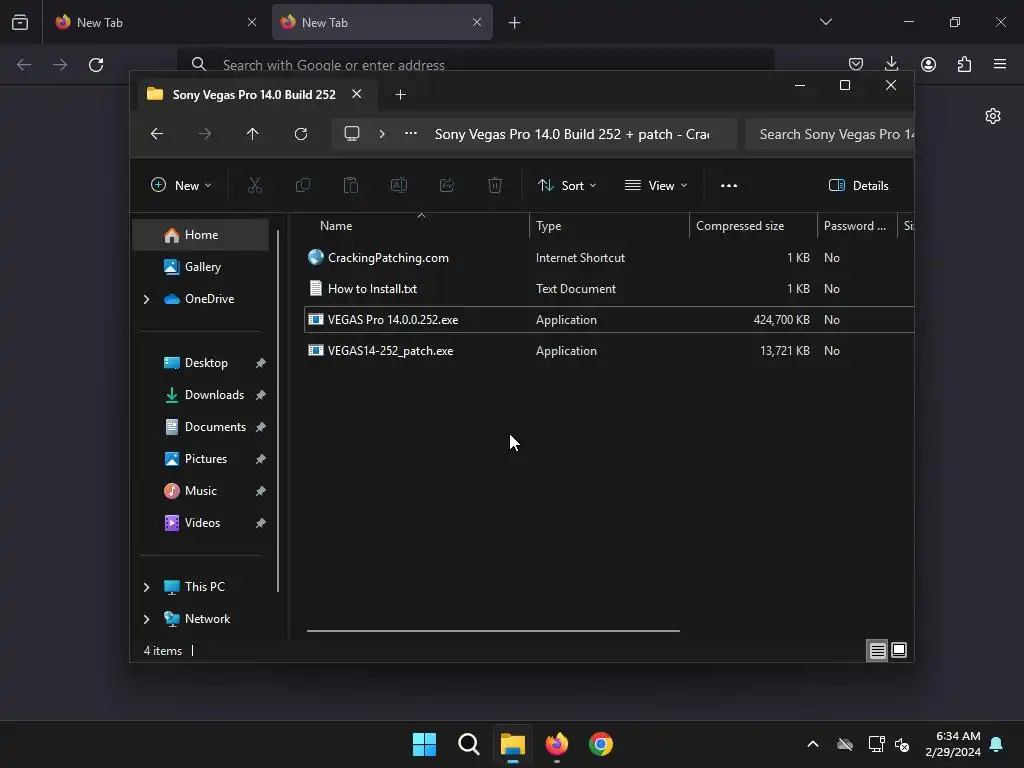Open Firefox extensions puzzle icon
This screenshot has width=1024, height=768.
[964, 64]
